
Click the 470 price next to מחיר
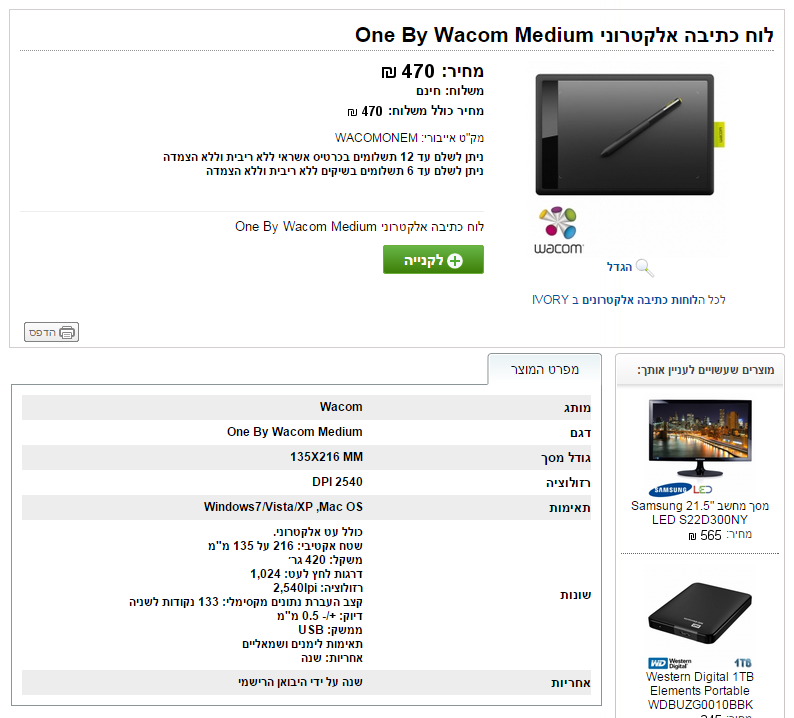418,72
